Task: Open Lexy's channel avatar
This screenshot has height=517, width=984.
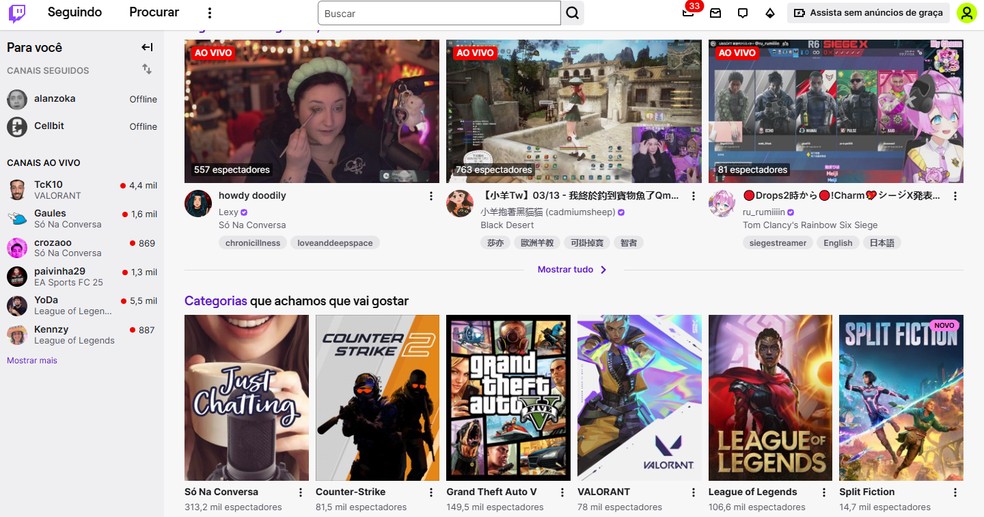Action: click(x=198, y=203)
